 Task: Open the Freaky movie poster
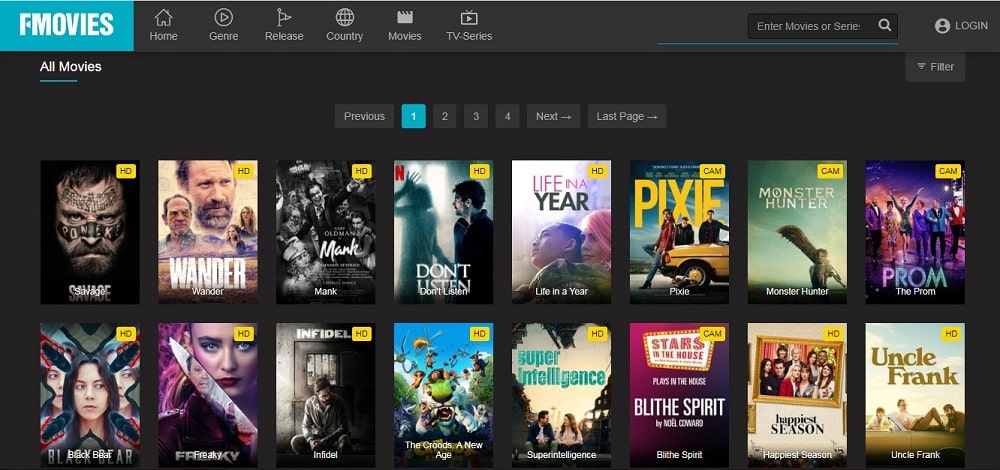click(x=208, y=395)
